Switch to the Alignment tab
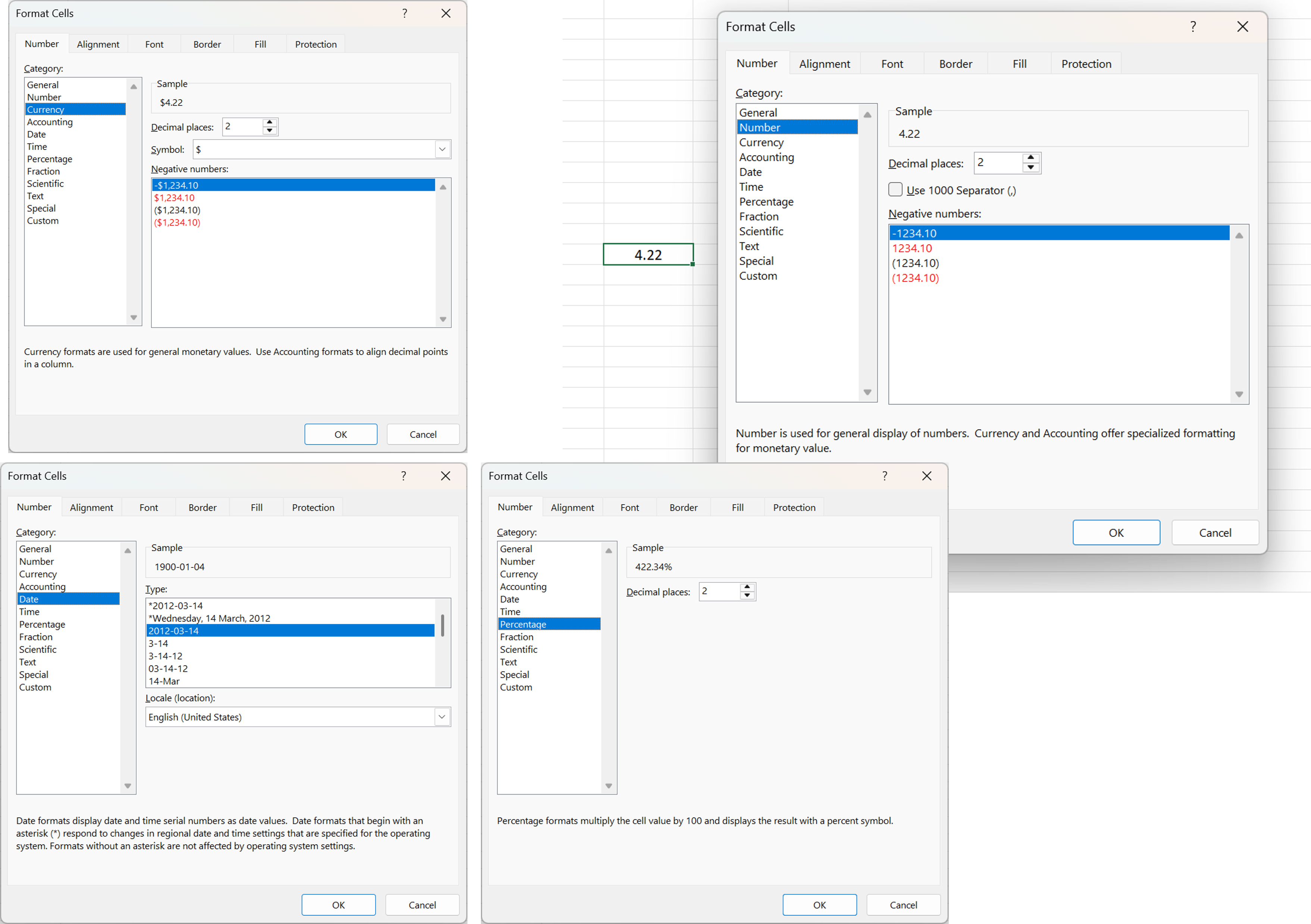1311x924 pixels. click(98, 43)
